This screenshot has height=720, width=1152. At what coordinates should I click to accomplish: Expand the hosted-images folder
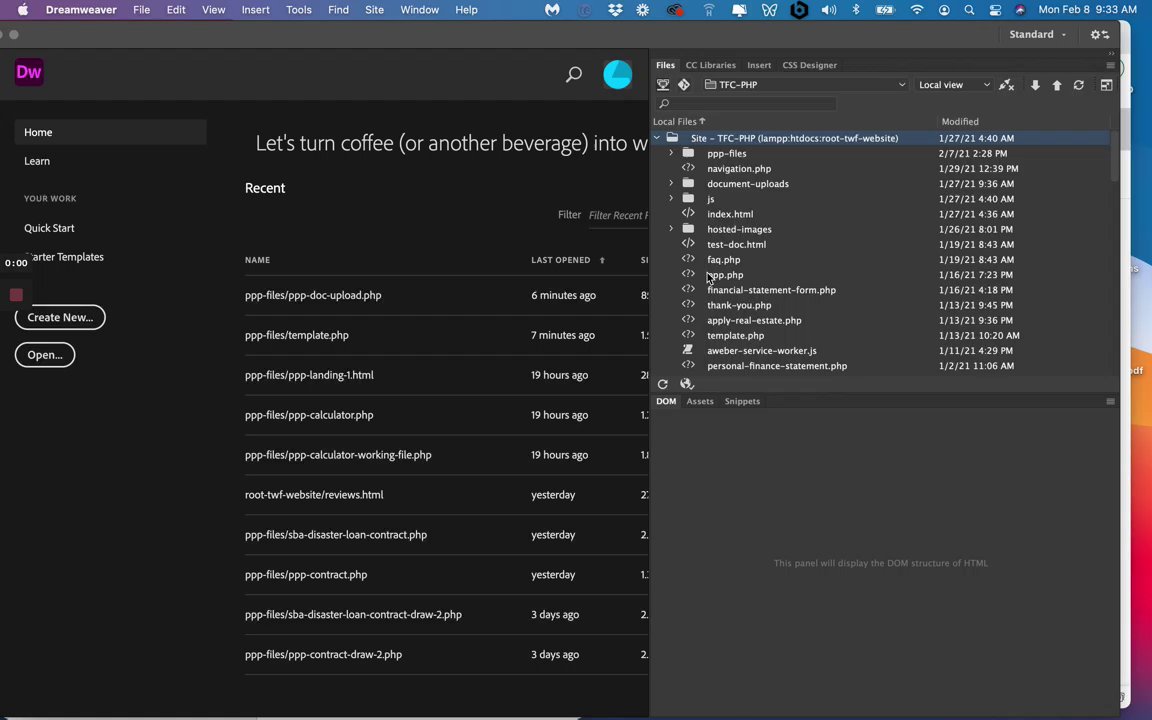[671, 229]
